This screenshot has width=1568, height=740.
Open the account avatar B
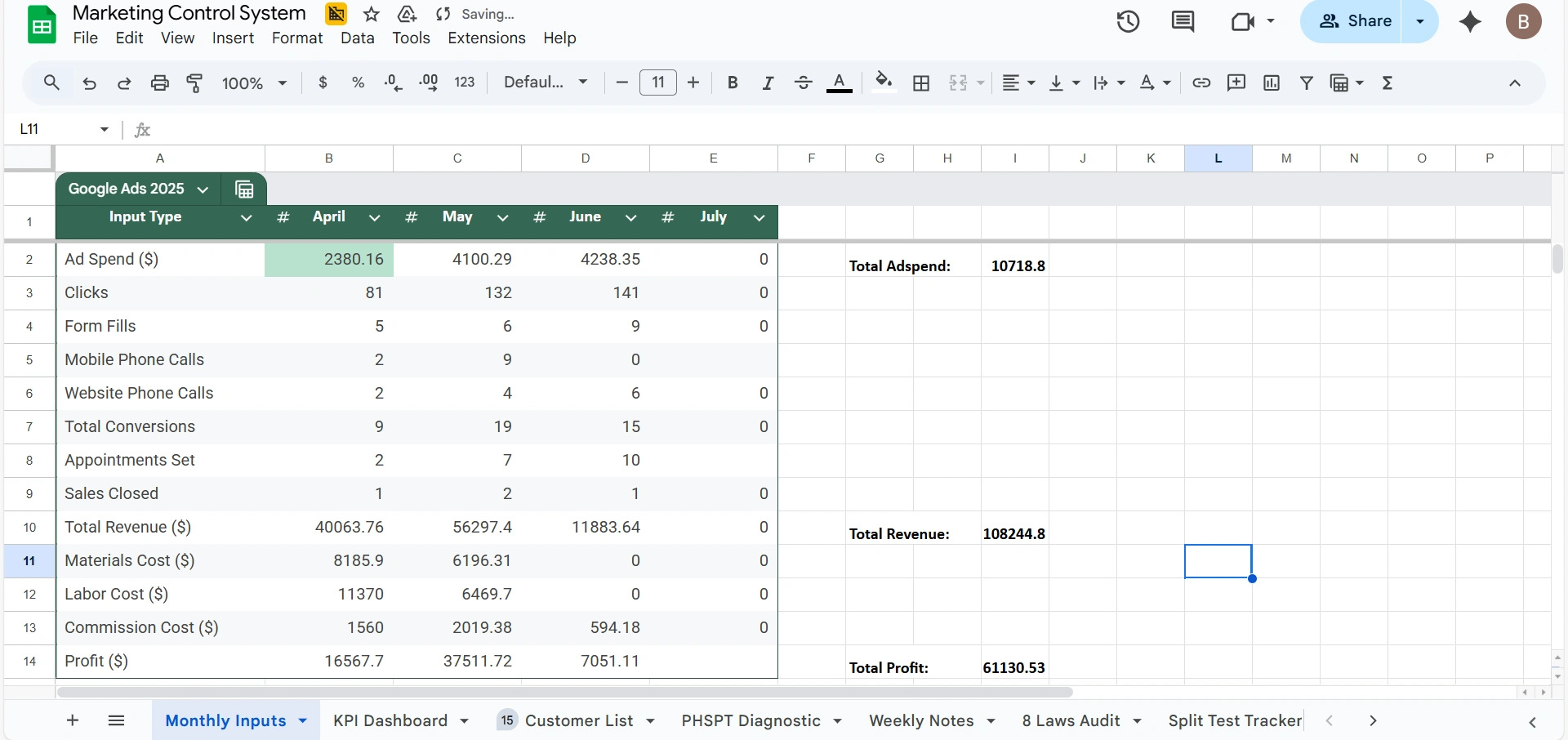(1523, 21)
